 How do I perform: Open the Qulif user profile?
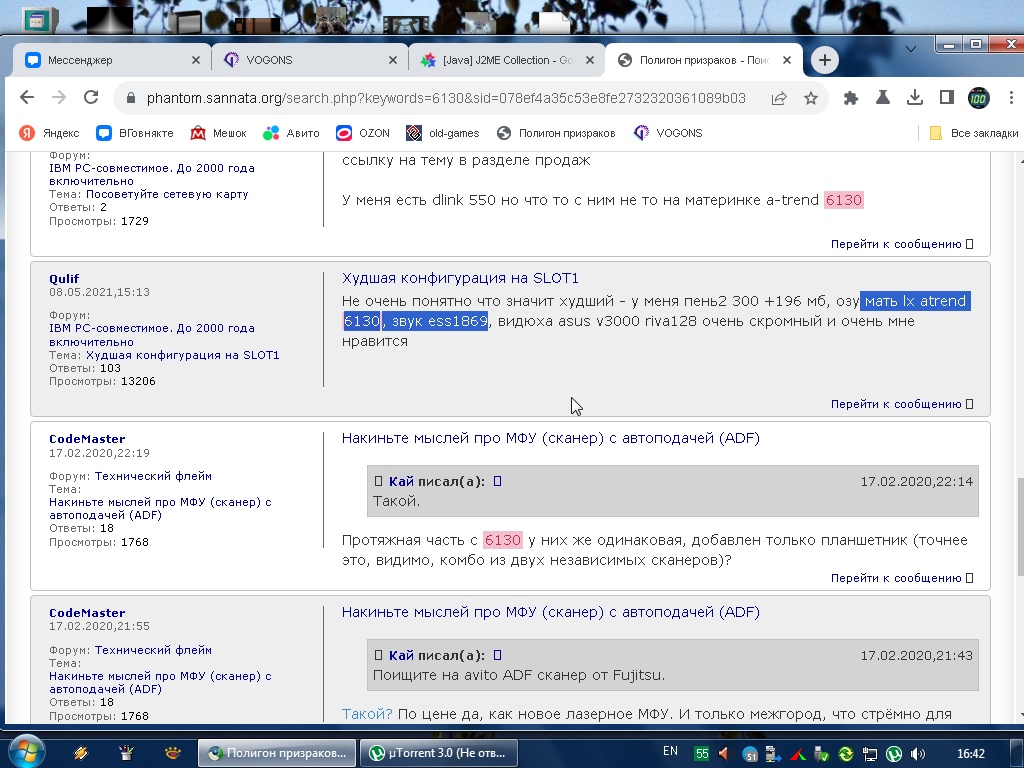pos(64,279)
